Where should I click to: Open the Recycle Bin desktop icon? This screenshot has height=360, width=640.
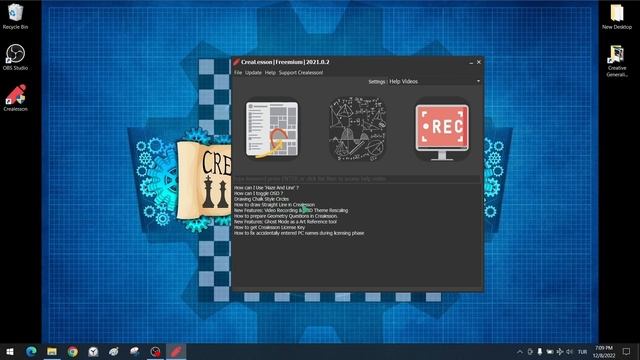(16, 16)
